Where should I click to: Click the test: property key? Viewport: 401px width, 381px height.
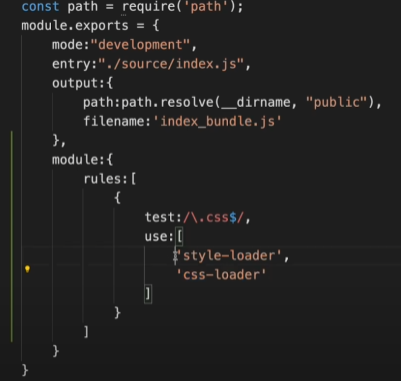(163, 218)
